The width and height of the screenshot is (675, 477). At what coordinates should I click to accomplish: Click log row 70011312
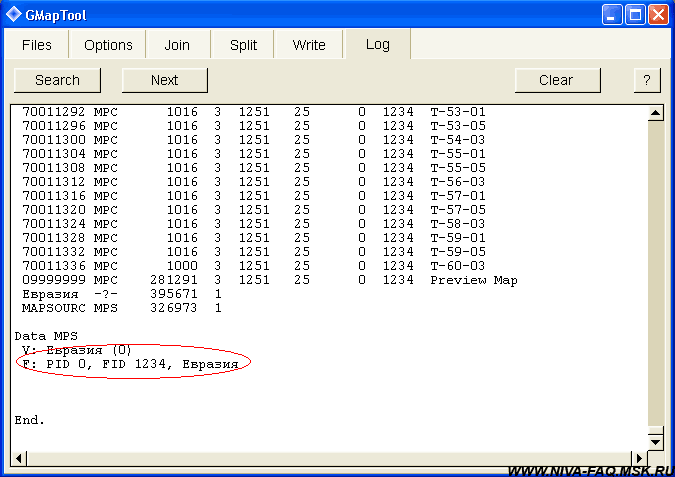(254, 182)
